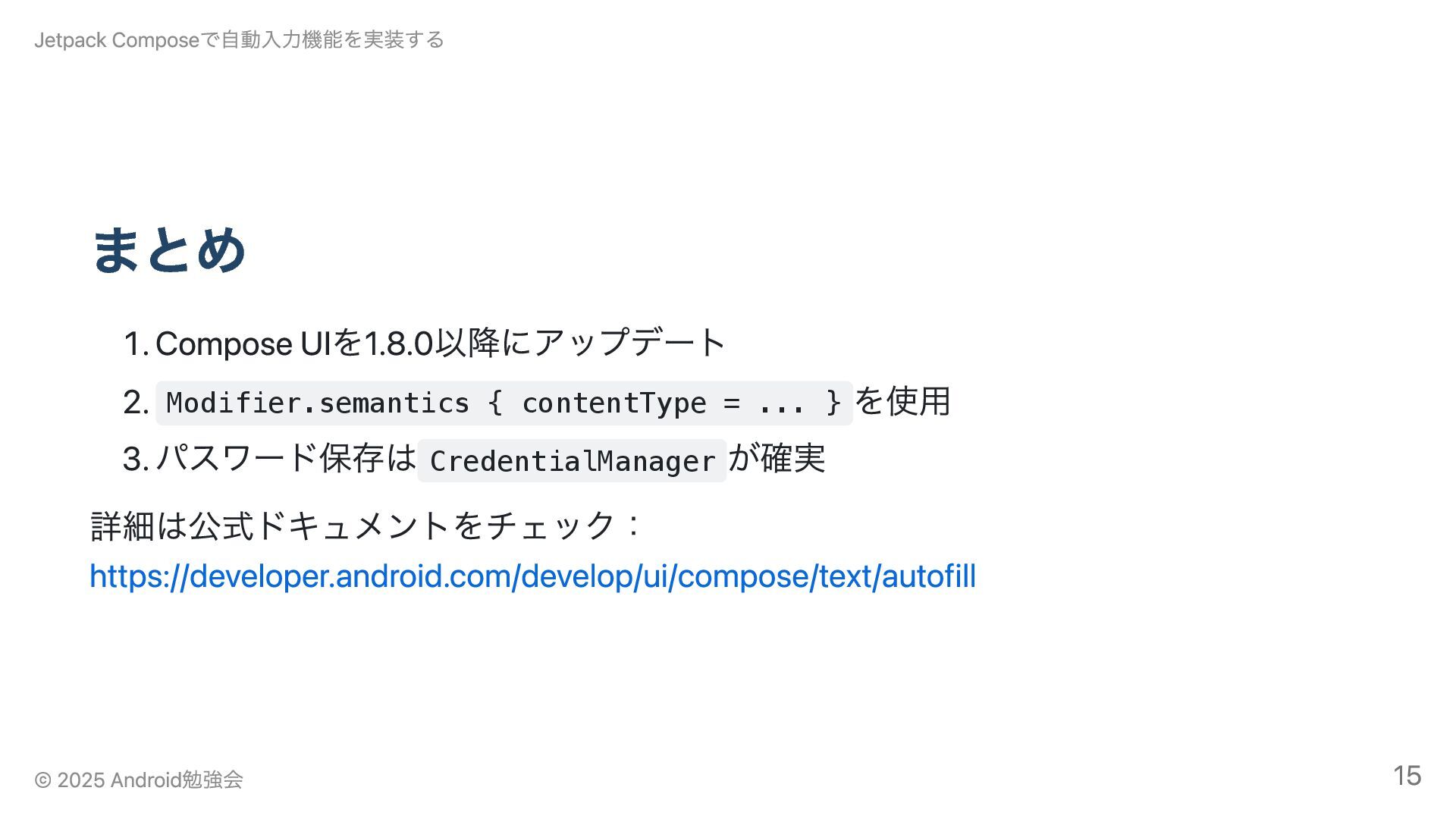Click list number 3 marker
Viewport: 1456px width, 819px height.
coord(136,460)
